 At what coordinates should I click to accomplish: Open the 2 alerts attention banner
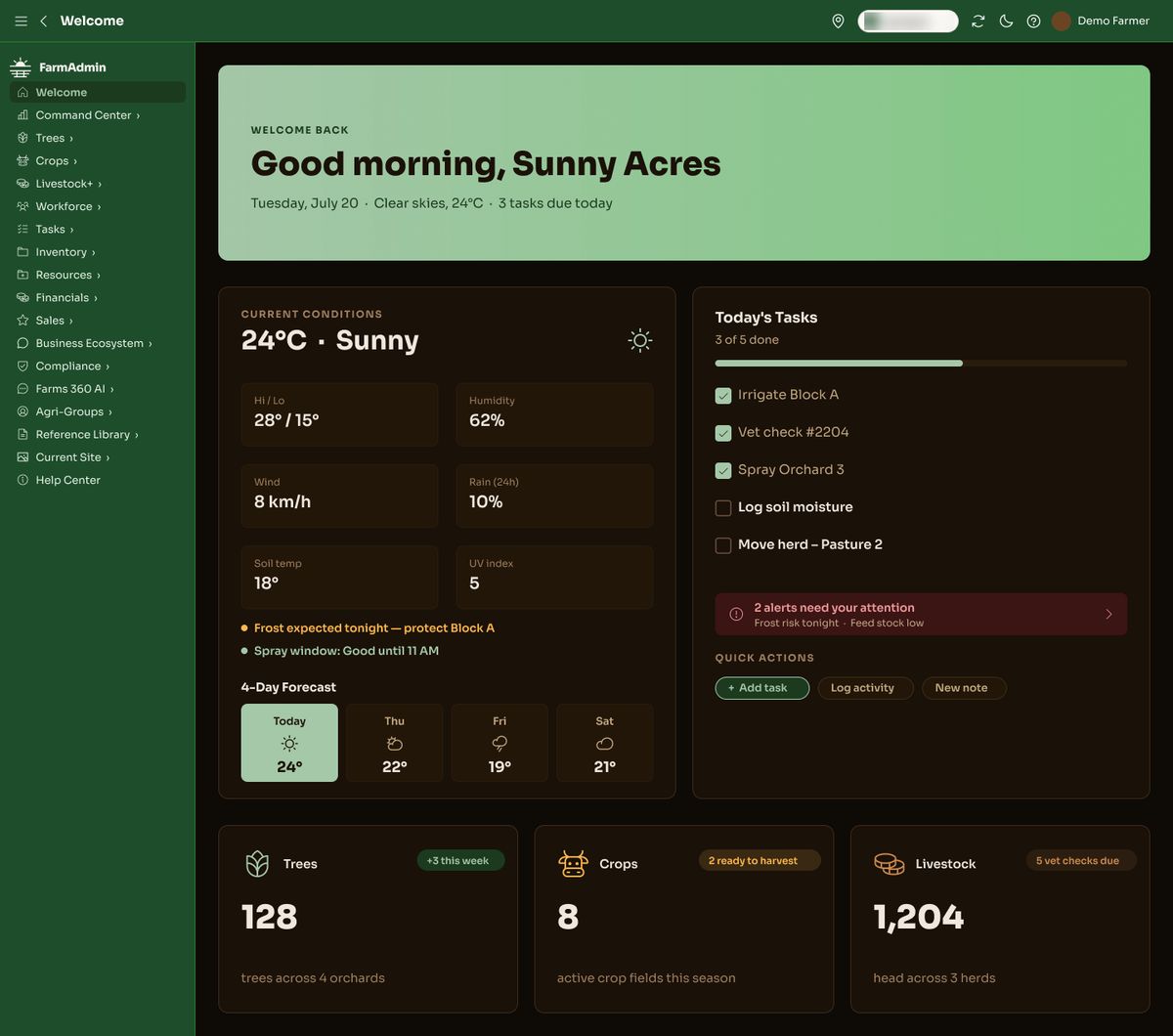(x=921, y=614)
